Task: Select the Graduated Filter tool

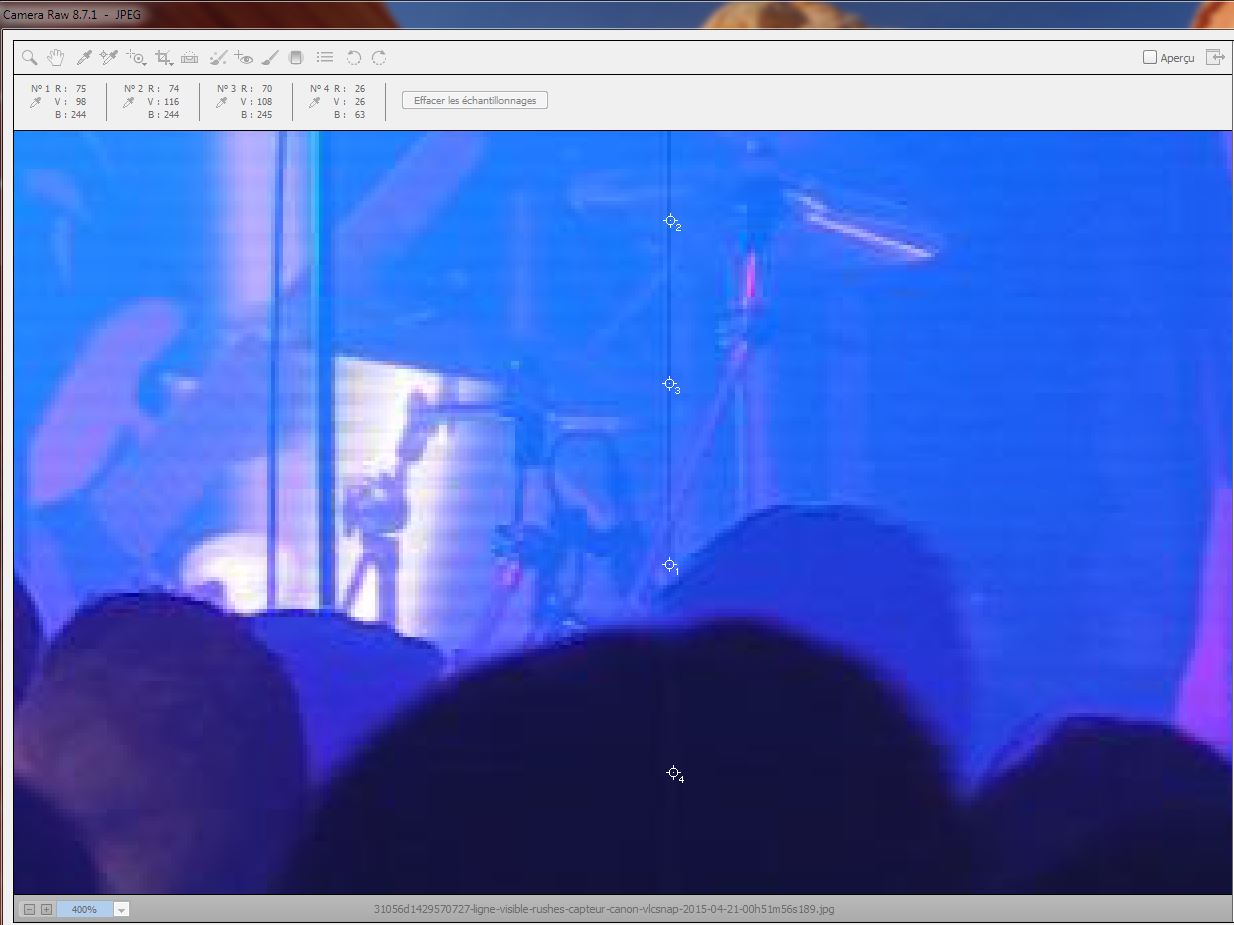Action: point(296,58)
